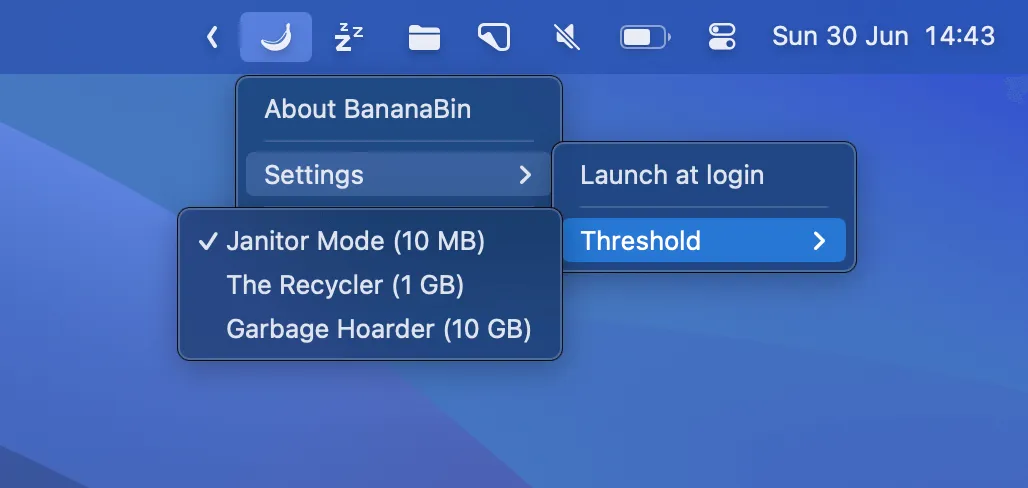The image size is (1028, 488).
Task: Click the tag-shaped icon in menu bar
Action: click(493, 38)
